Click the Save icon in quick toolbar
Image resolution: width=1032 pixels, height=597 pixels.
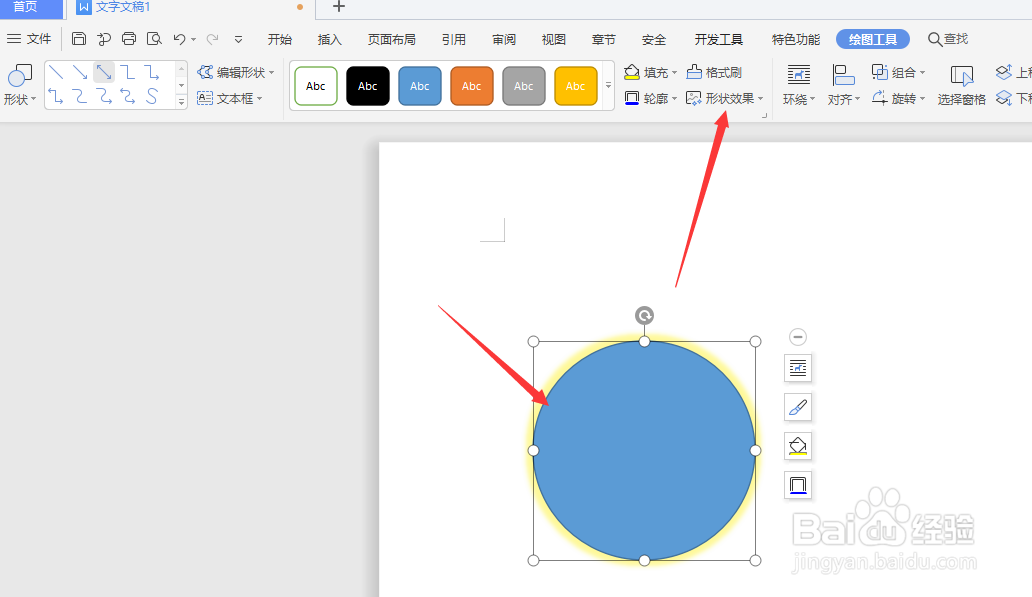(79, 39)
